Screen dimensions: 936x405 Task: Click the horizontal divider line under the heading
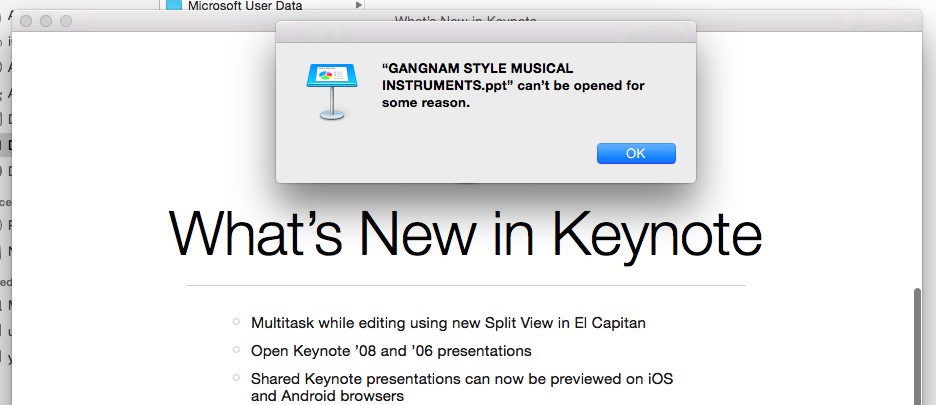pyautogui.click(x=465, y=286)
